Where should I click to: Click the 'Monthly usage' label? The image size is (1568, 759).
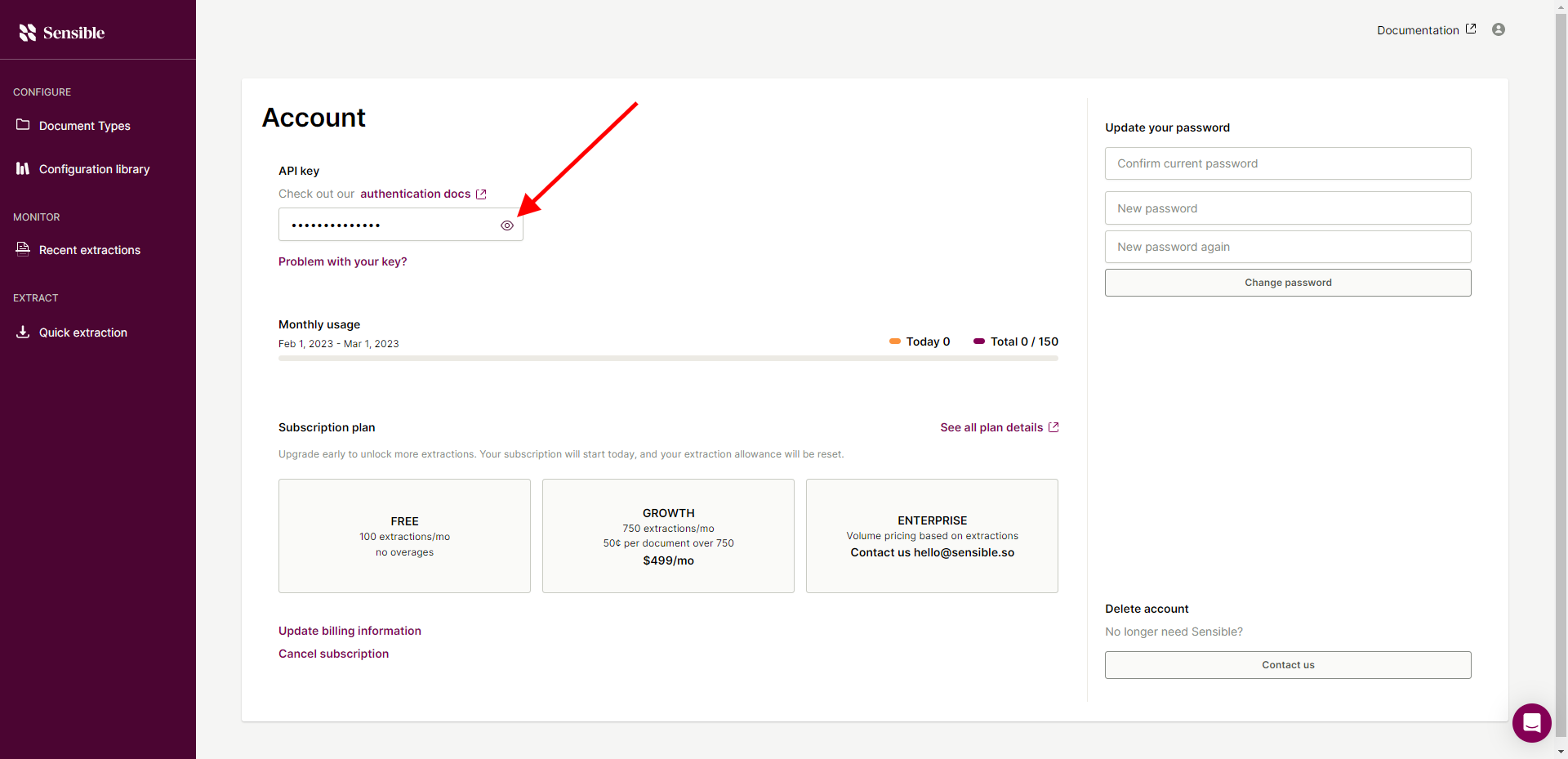pyautogui.click(x=319, y=324)
